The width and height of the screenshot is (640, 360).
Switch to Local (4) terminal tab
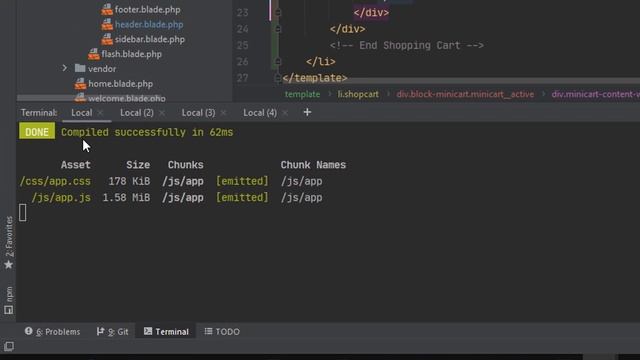click(260, 113)
